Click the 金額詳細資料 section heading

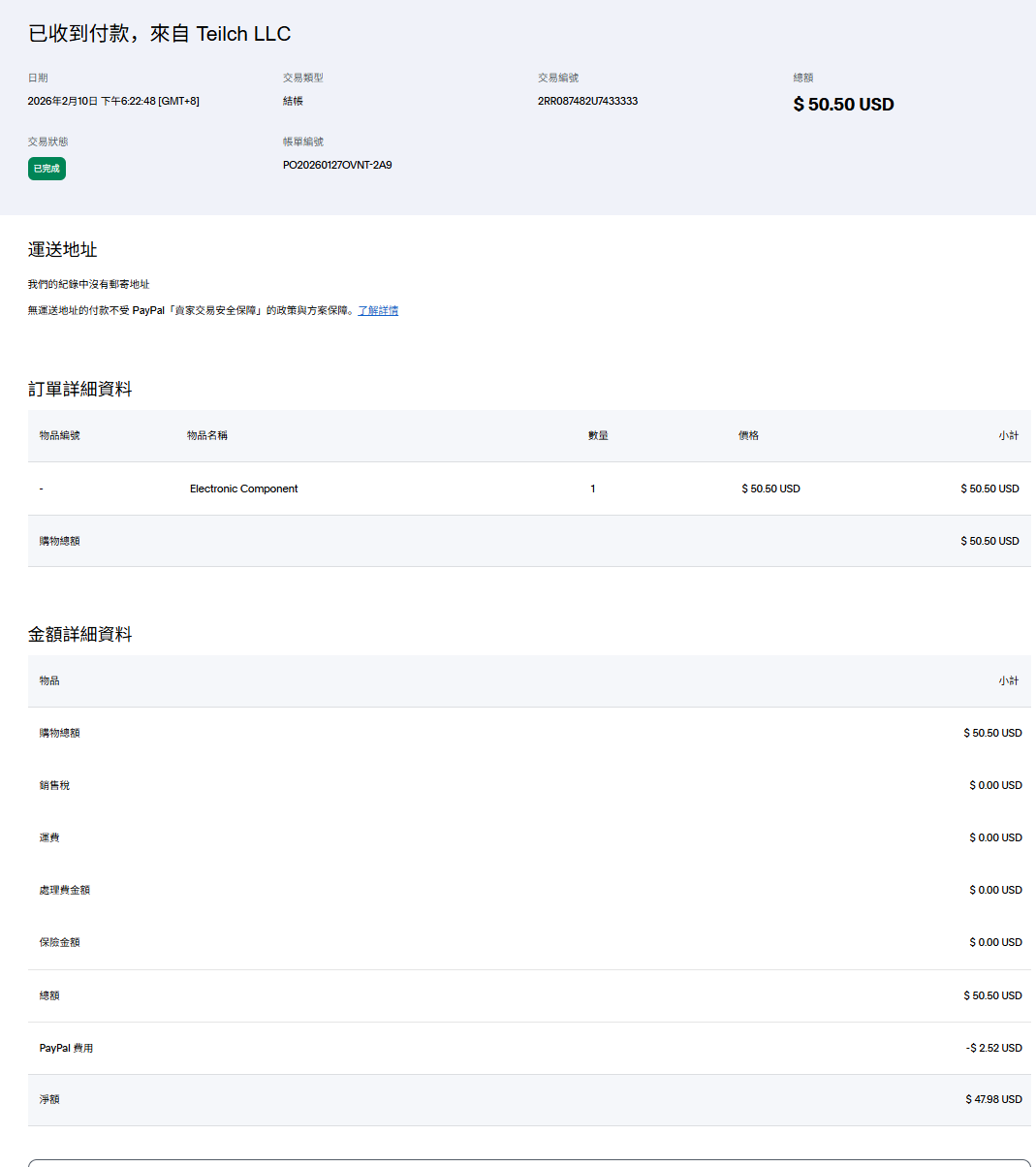(79, 634)
